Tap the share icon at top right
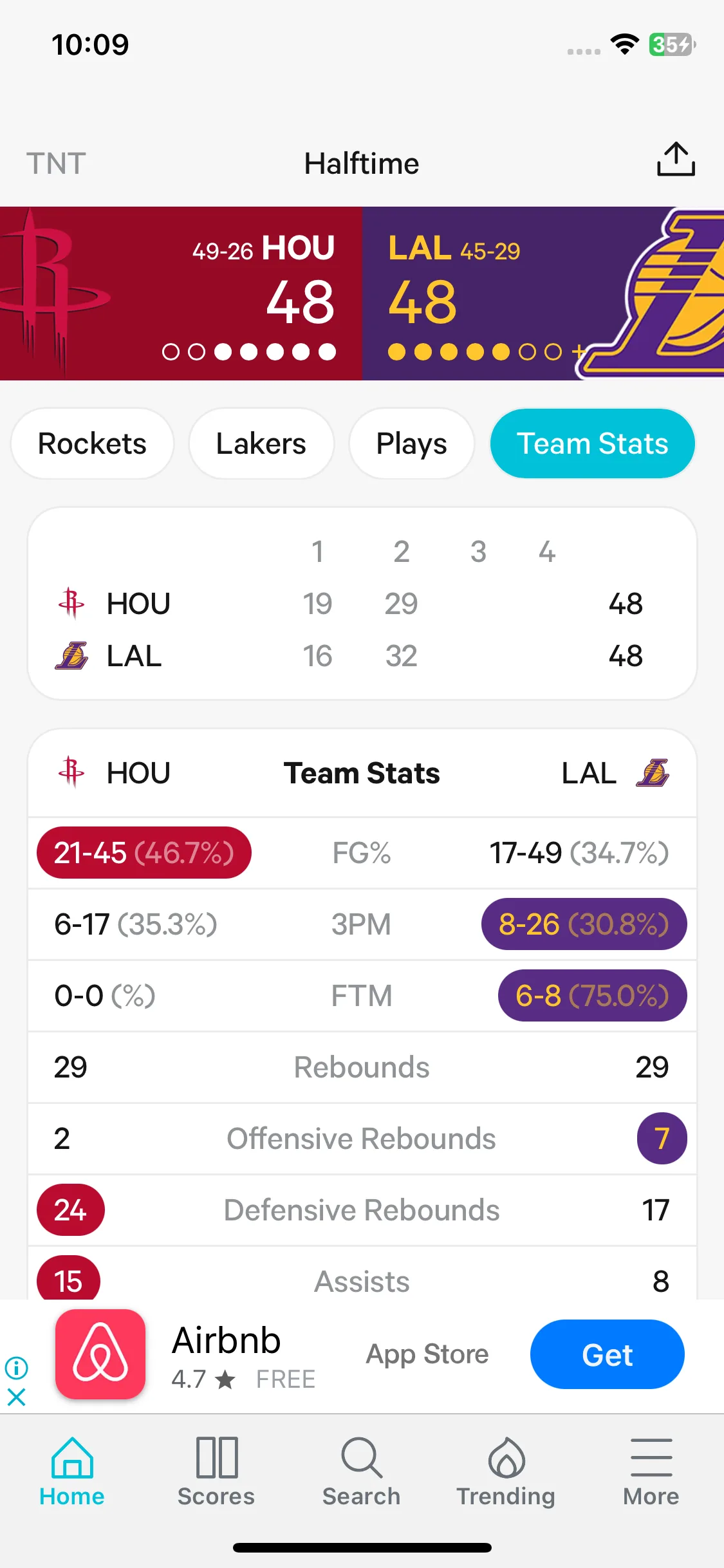The image size is (724, 1568). click(676, 160)
